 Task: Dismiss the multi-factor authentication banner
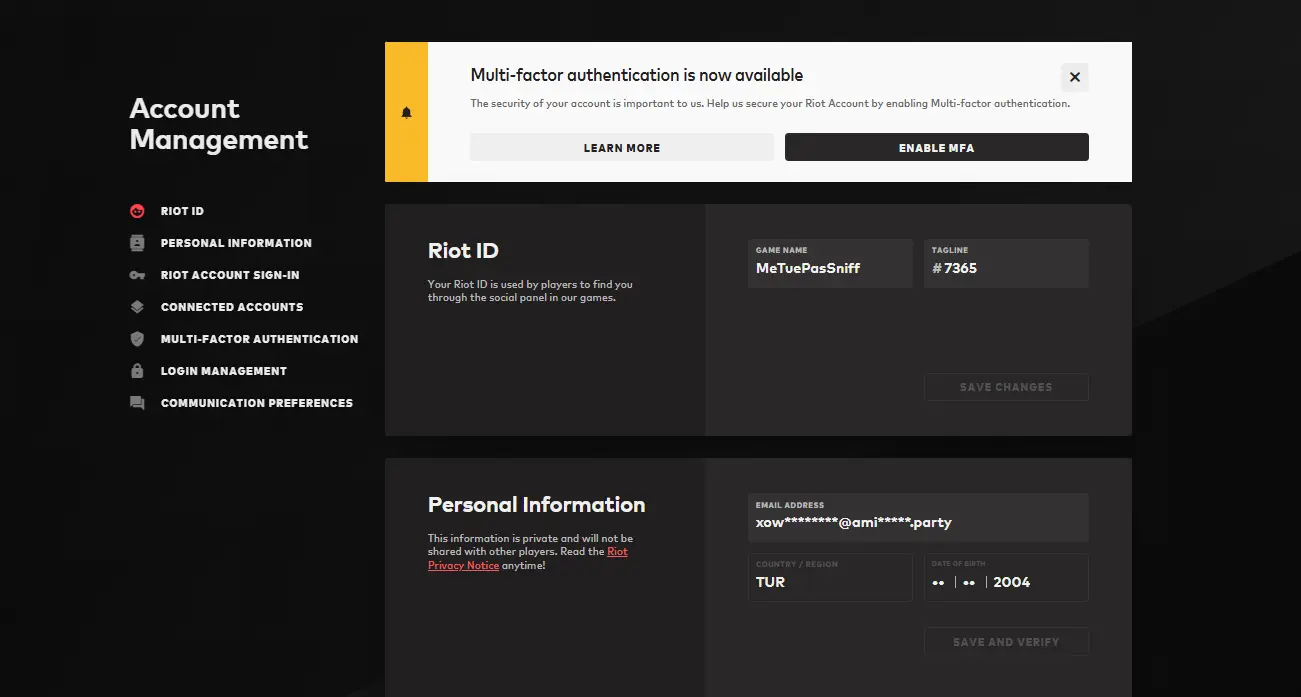[1074, 77]
